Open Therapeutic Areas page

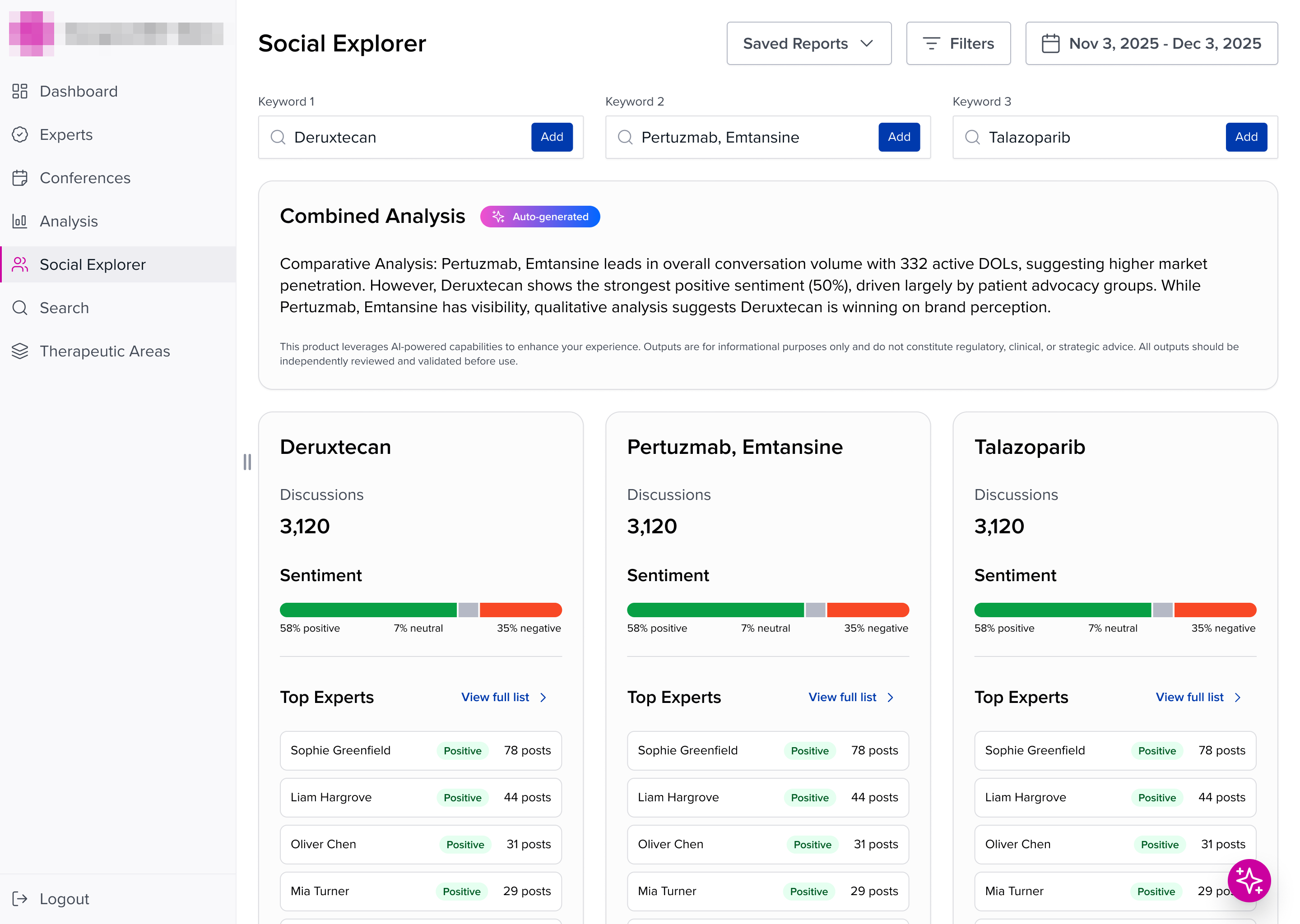click(118, 351)
